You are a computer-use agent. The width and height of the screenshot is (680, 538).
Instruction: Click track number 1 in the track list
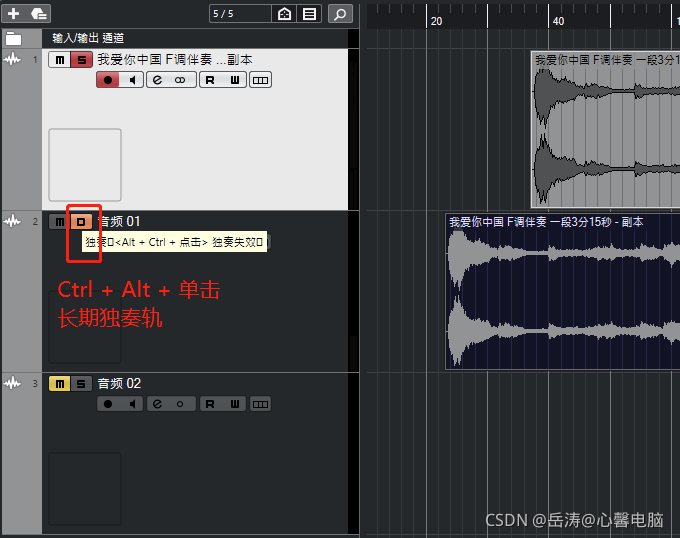35,59
